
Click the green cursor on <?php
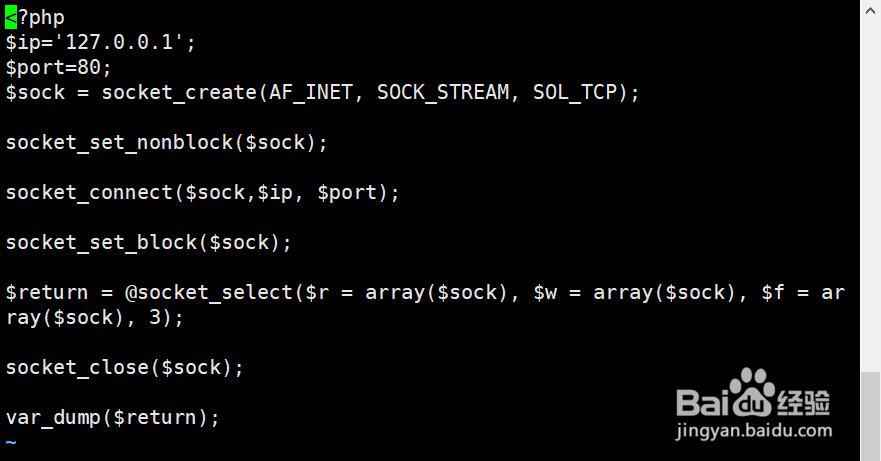11,18
